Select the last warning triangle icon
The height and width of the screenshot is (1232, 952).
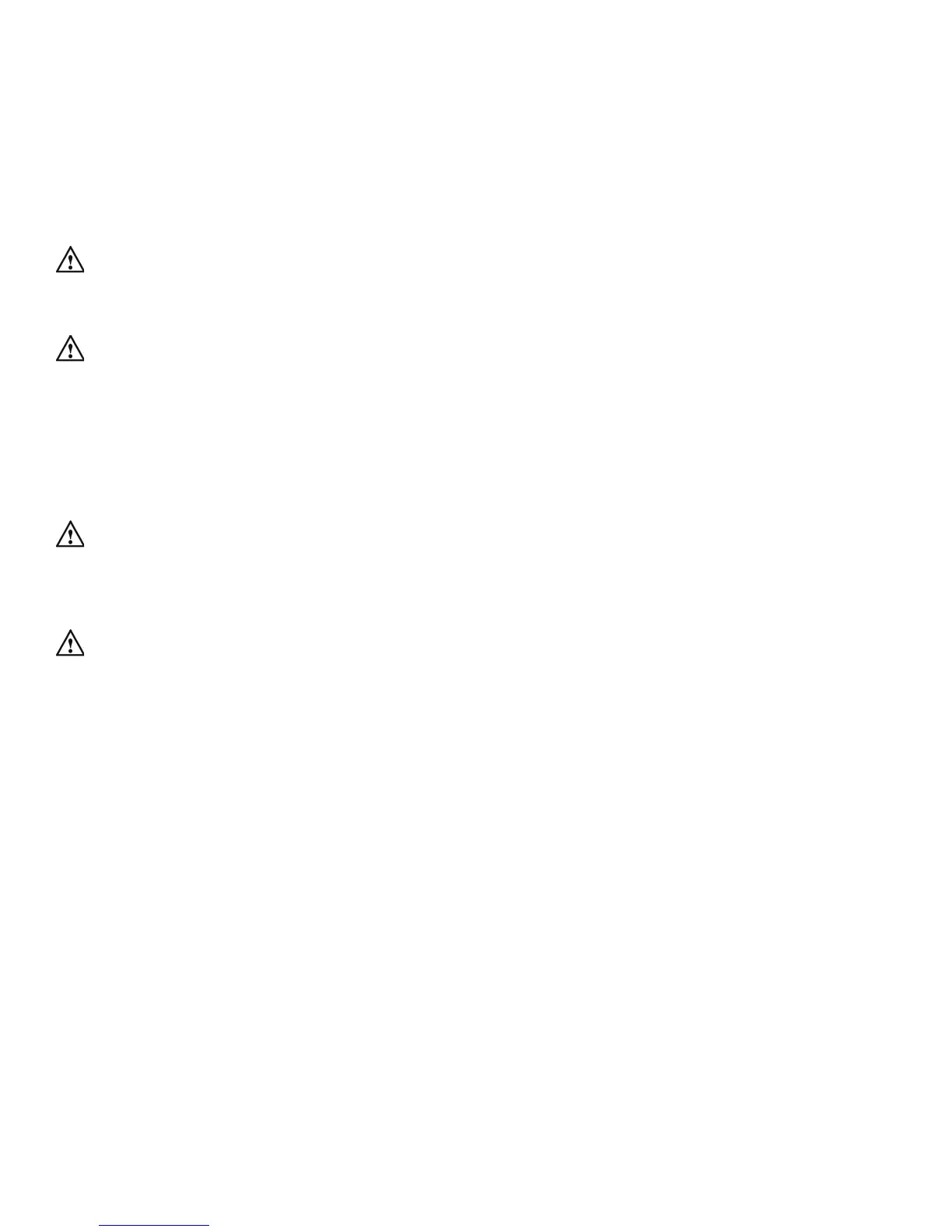pos(70,643)
